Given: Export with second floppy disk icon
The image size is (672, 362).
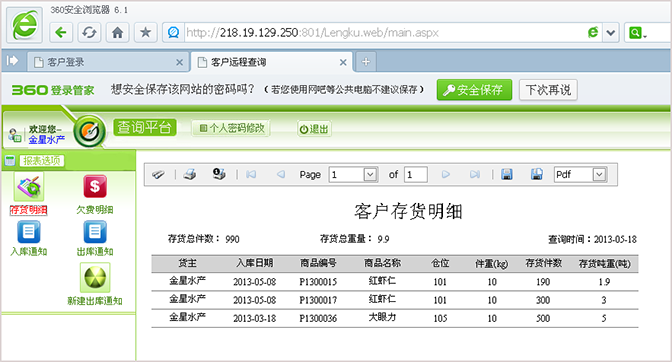Looking at the screenshot, I should (537, 174).
